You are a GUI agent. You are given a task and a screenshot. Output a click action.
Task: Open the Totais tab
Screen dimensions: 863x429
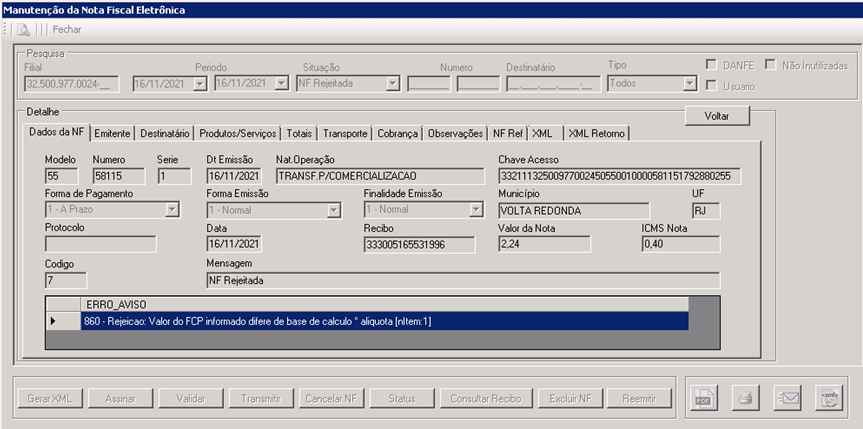299,133
